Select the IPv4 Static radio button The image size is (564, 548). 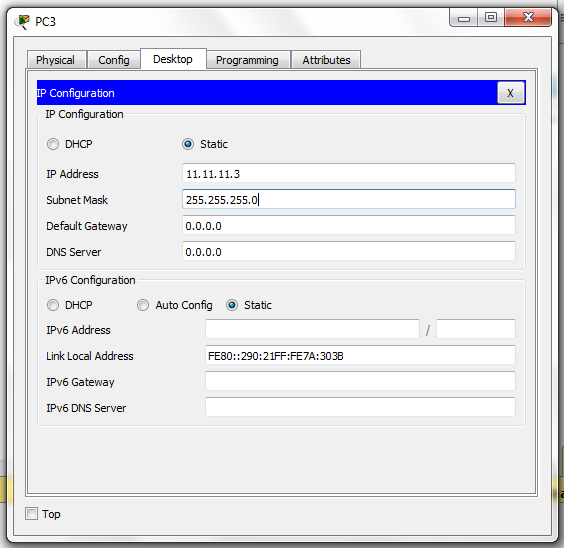pyautogui.click(x=188, y=144)
